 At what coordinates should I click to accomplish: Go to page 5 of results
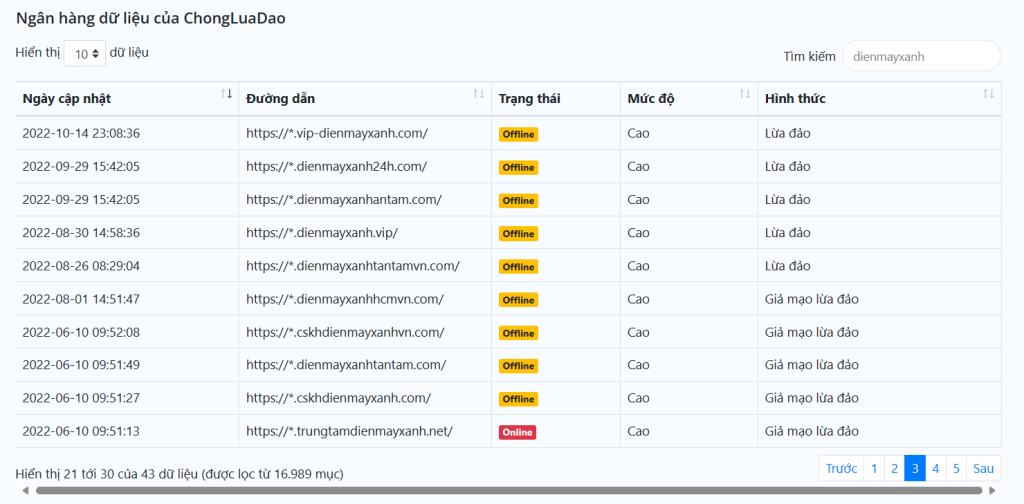(x=956, y=468)
